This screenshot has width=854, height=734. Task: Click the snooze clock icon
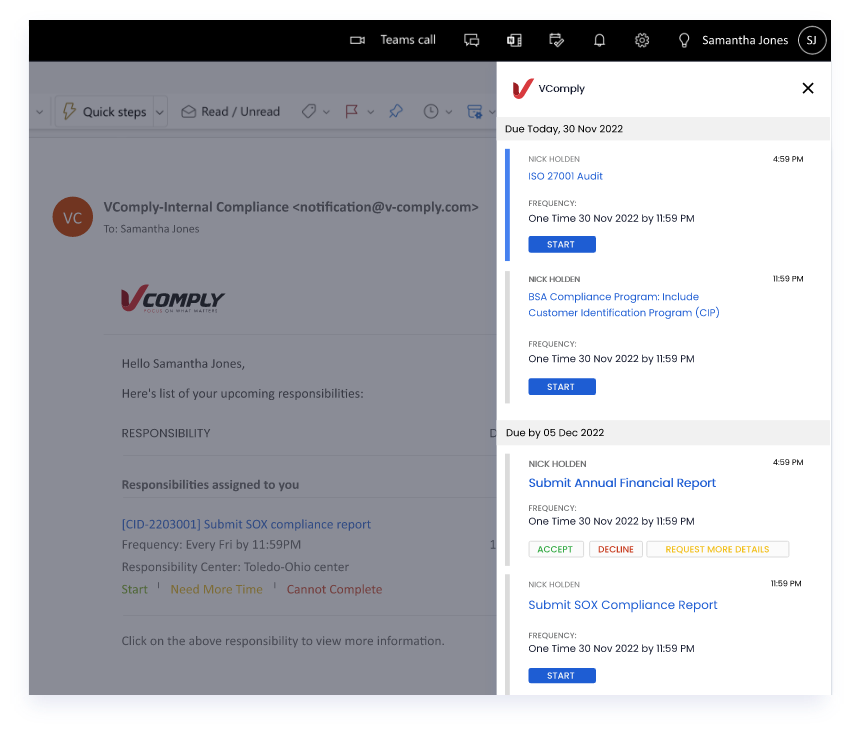point(431,112)
